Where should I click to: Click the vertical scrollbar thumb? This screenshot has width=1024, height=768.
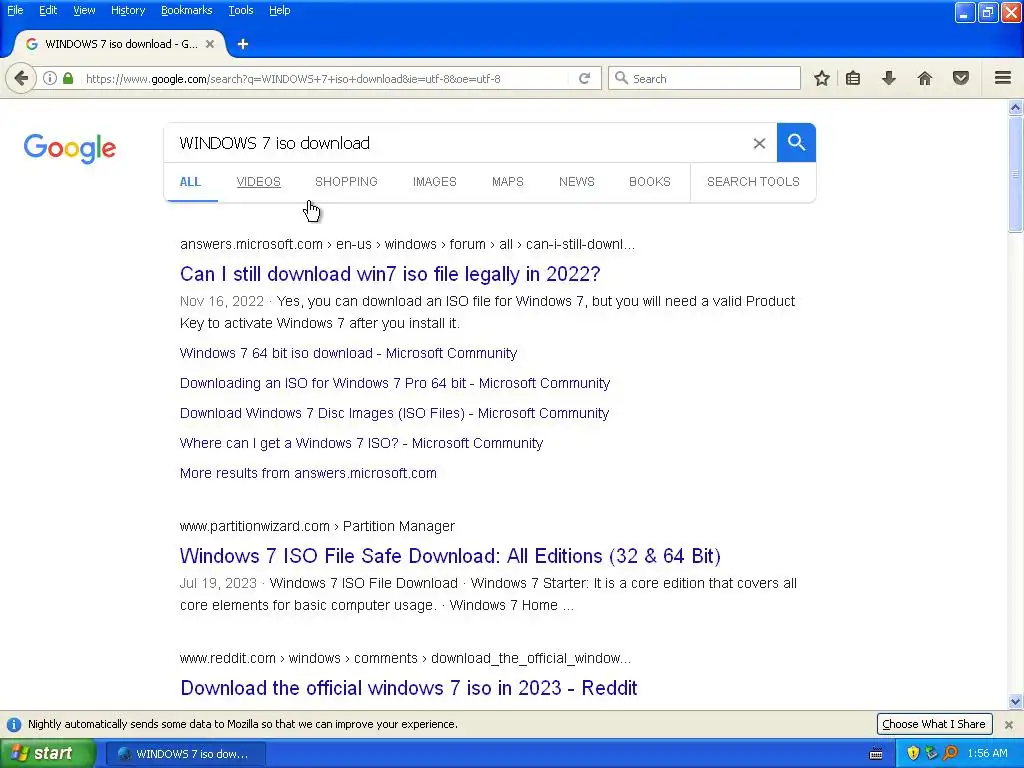[x=1015, y=174]
